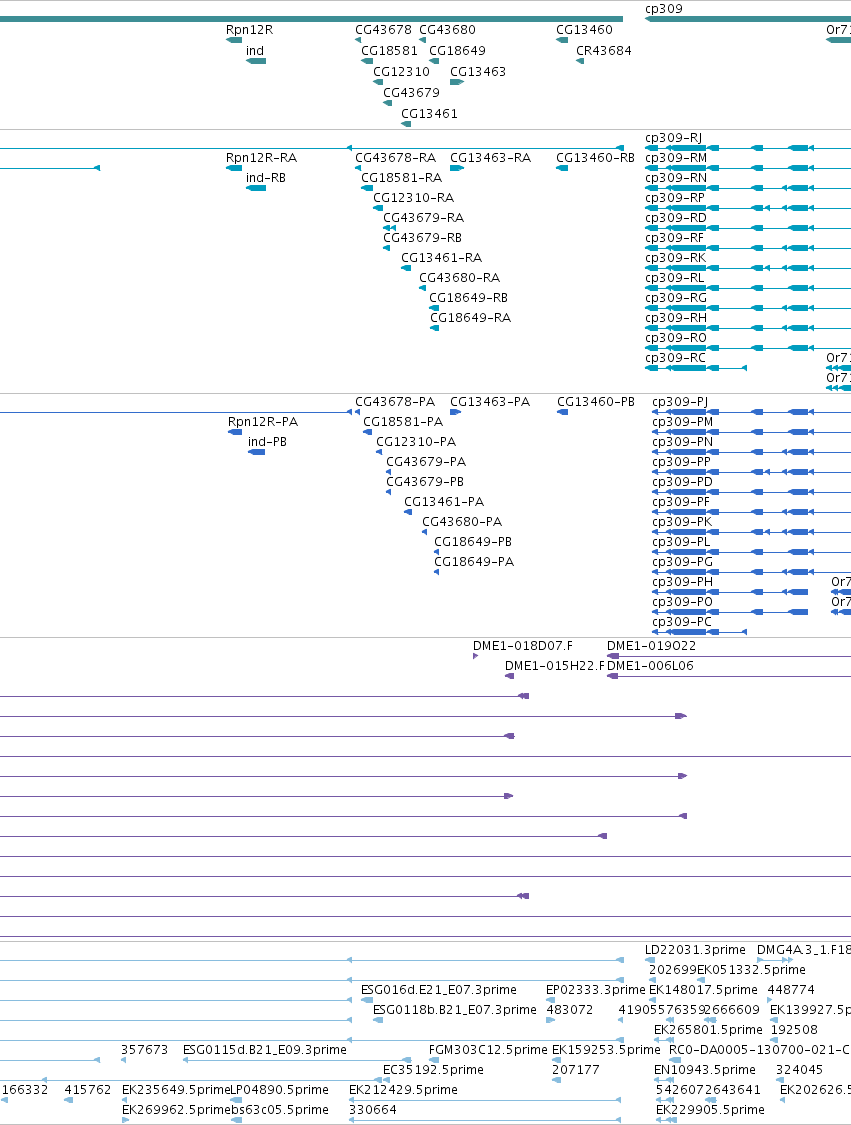Click polypeptide CG13461-PA
851x1125 pixels.
(444, 502)
